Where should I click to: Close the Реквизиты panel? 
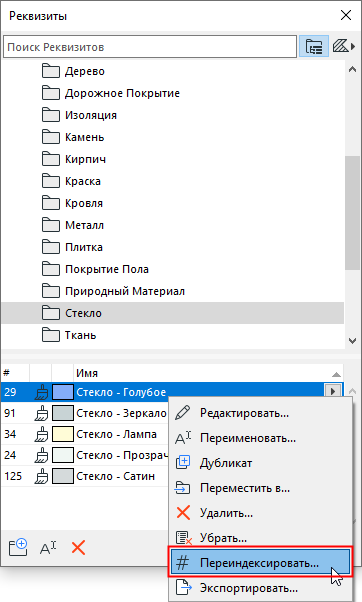346,15
